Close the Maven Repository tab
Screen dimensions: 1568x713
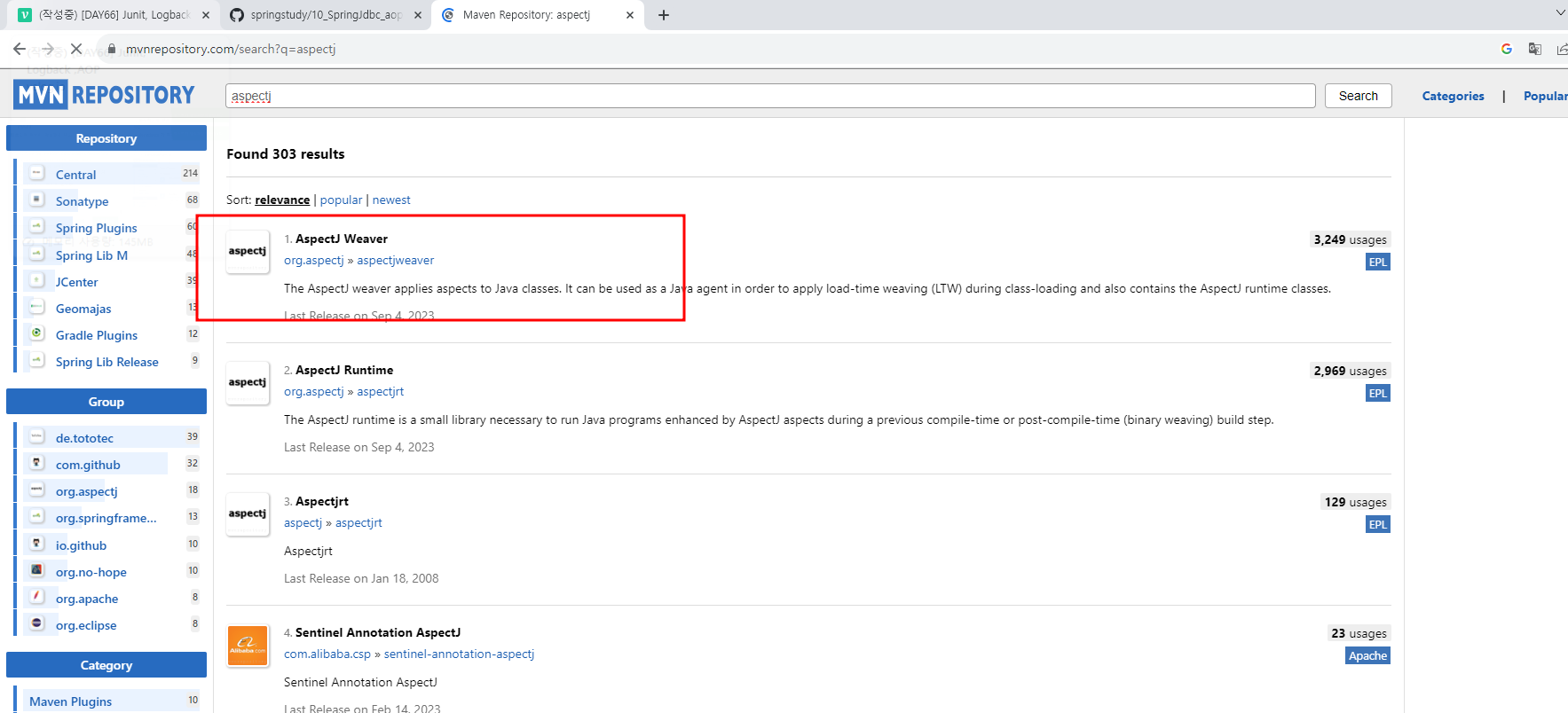(x=630, y=15)
